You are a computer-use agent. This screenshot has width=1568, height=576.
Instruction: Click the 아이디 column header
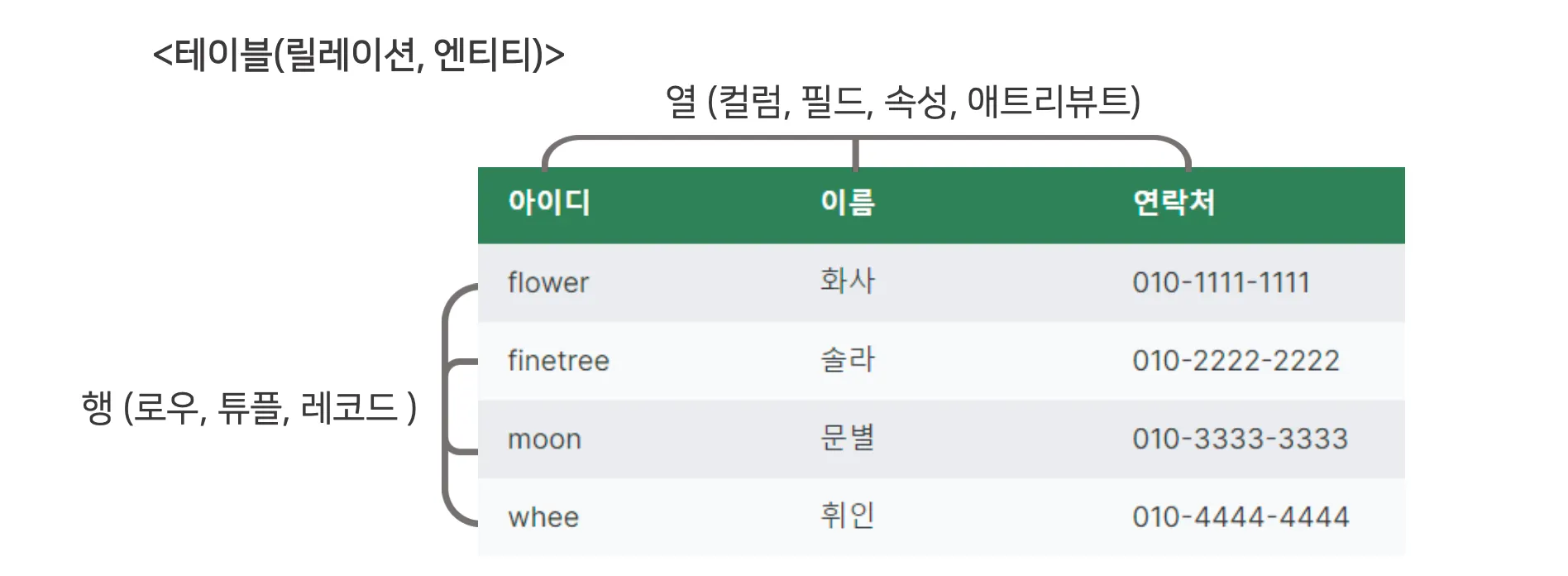(549, 203)
